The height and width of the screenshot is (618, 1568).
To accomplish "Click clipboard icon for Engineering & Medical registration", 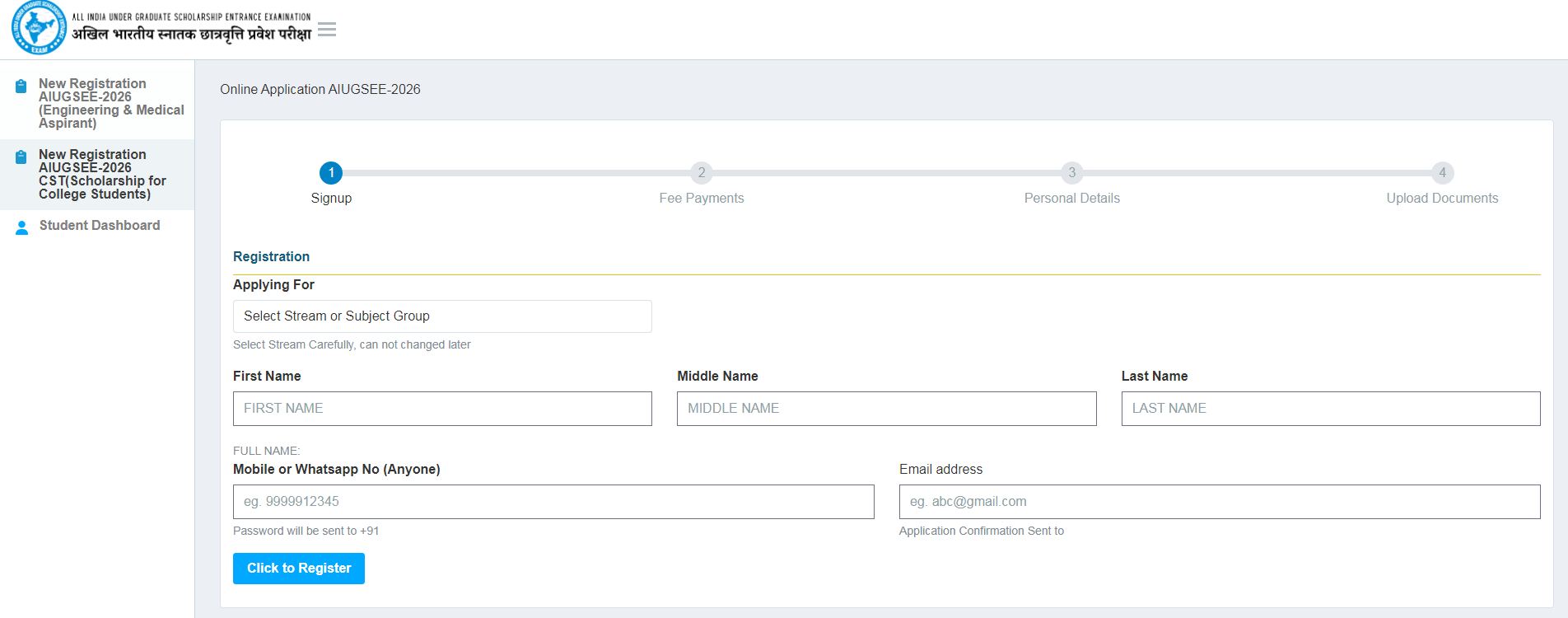I will 21,86.
